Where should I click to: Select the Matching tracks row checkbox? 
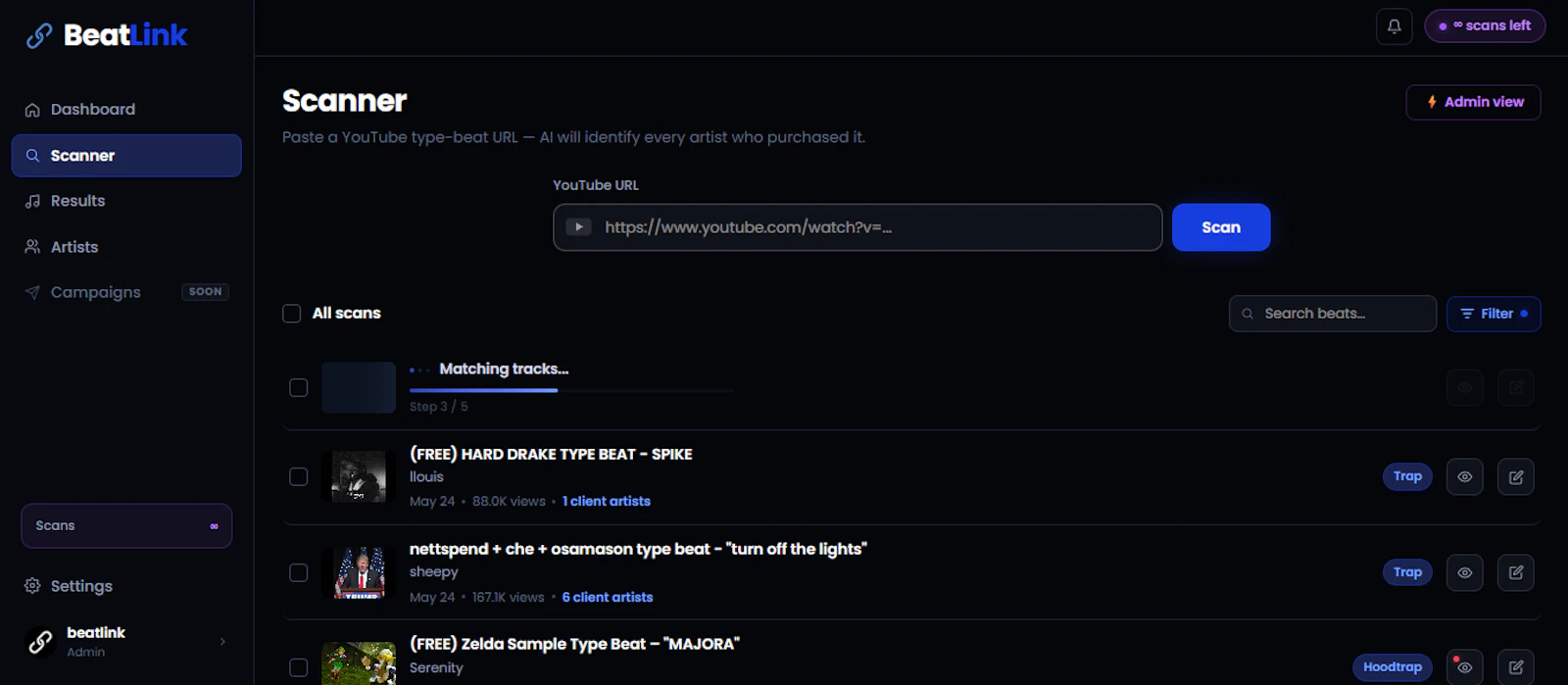pos(299,388)
